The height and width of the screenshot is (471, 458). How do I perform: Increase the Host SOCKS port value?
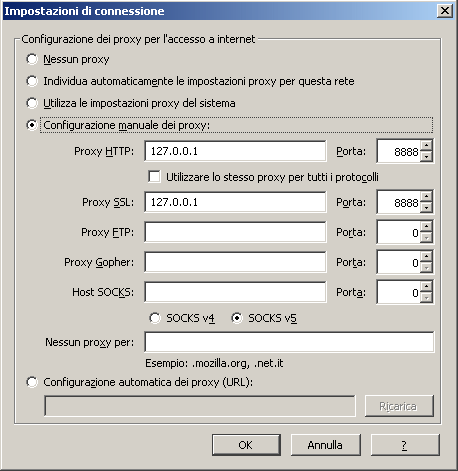coord(426,287)
